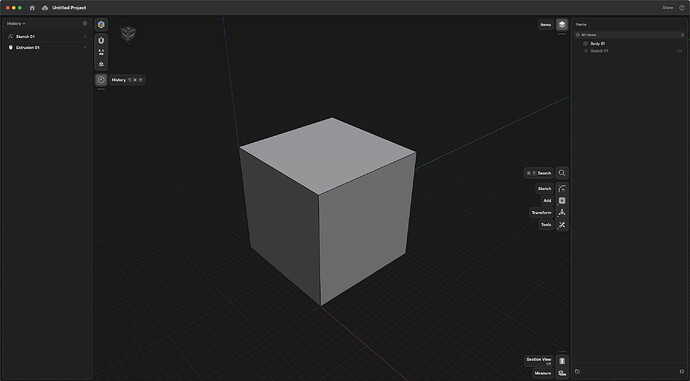The width and height of the screenshot is (690, 381).
Task: Expand the Sketch 01 history step
Action: (85, 37)
